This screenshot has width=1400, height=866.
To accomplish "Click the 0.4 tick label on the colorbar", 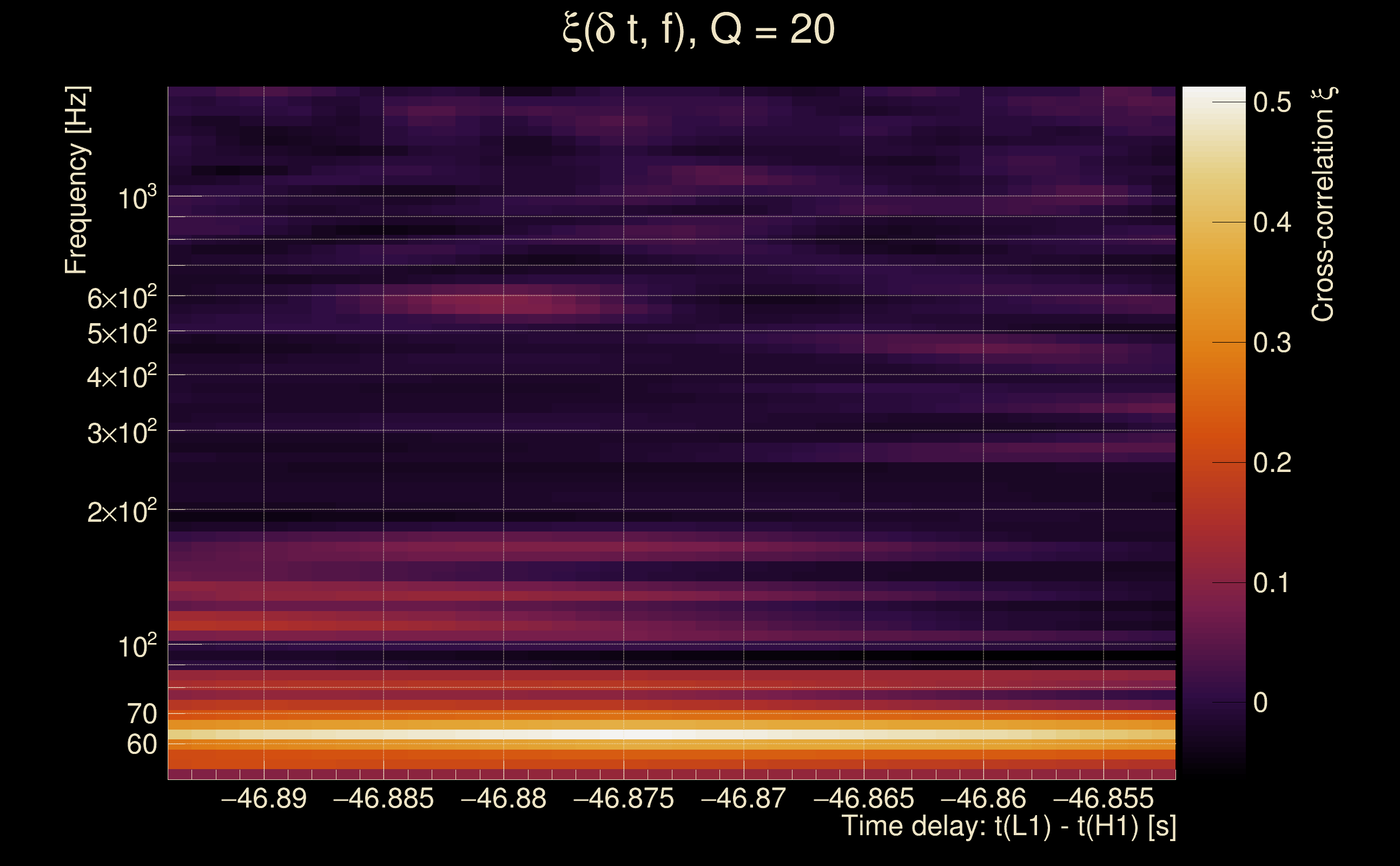I will (1271, 222).
